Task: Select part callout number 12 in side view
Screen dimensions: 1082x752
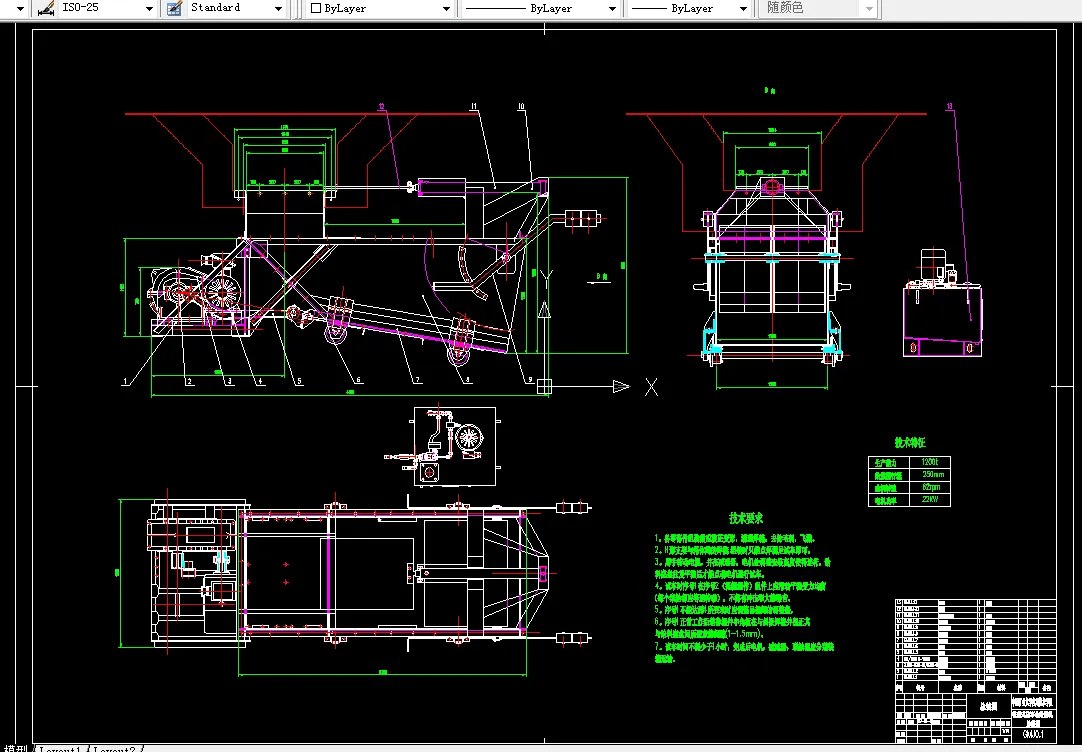Action: (x=381, y=107)
